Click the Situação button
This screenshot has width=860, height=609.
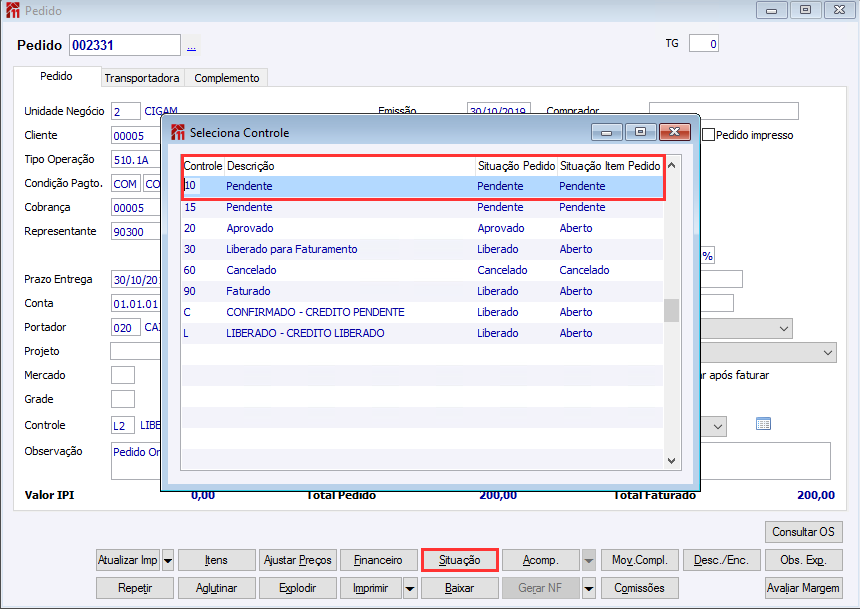460,560
